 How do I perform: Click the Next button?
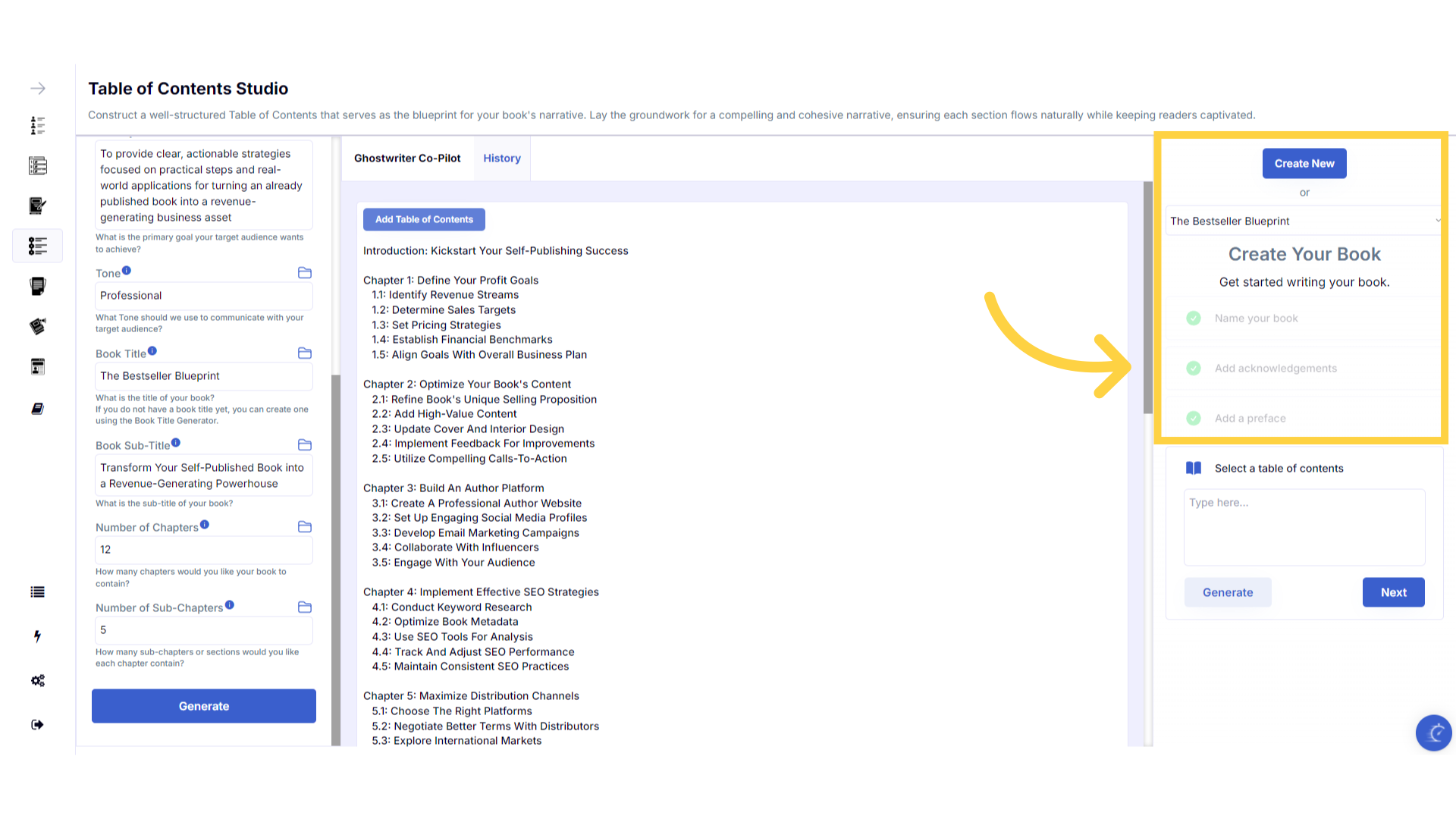pyautogui.click(x=1393, y=592)
